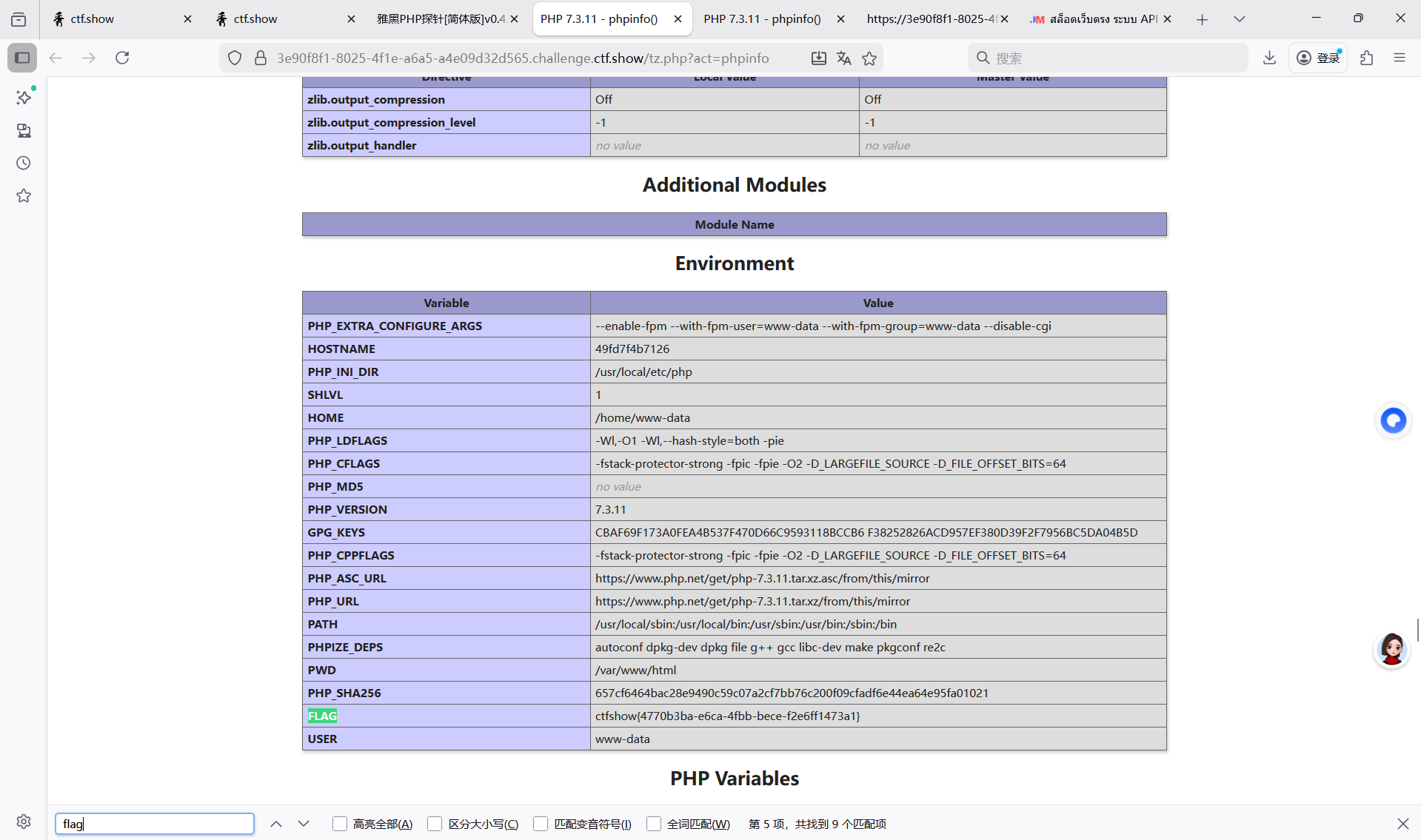
Task: Click the PHP_VERSION value 7.3.11
Action: pyautogui.click(x=610, y=509)
